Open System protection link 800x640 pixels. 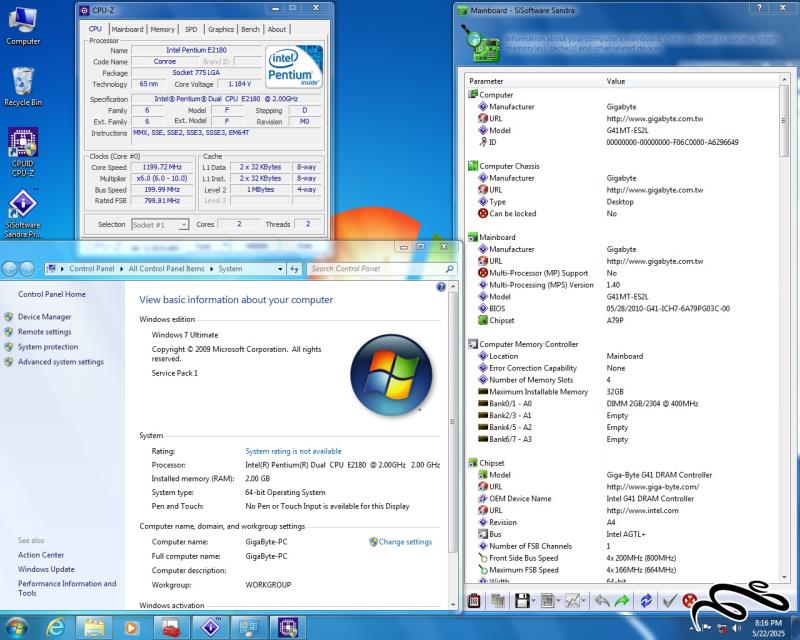tap(48, 347)
